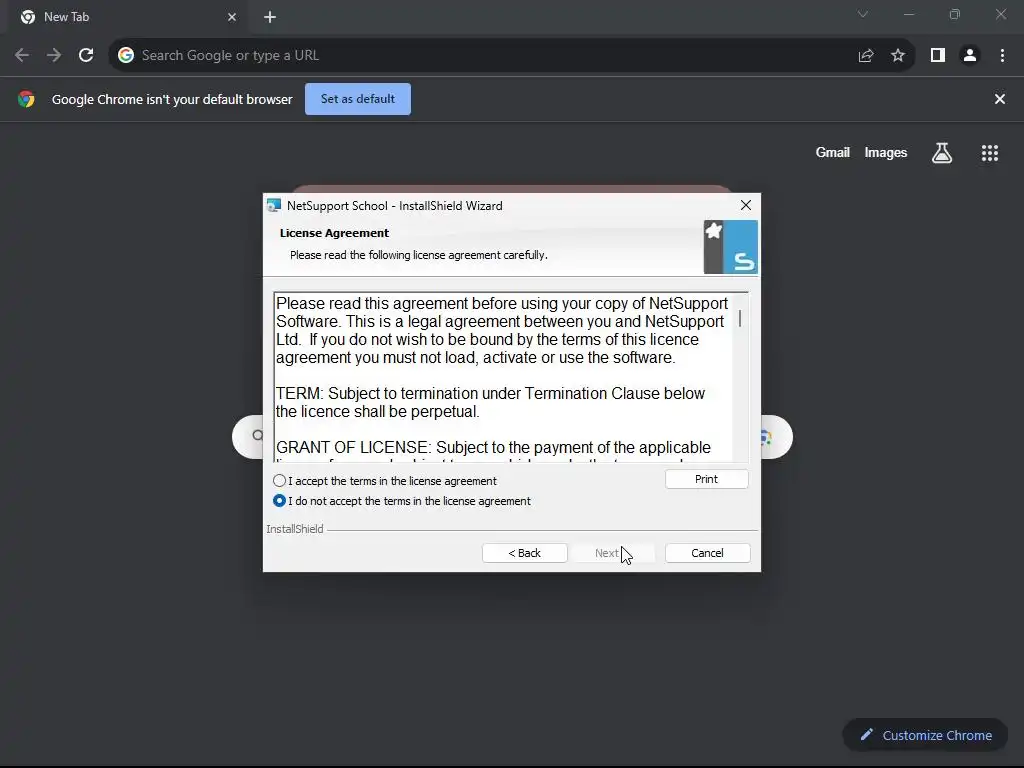This screenshot has height=768, width=1024.
Task: Click the installer icon in dialog title bar
Action: click(274, 206)
